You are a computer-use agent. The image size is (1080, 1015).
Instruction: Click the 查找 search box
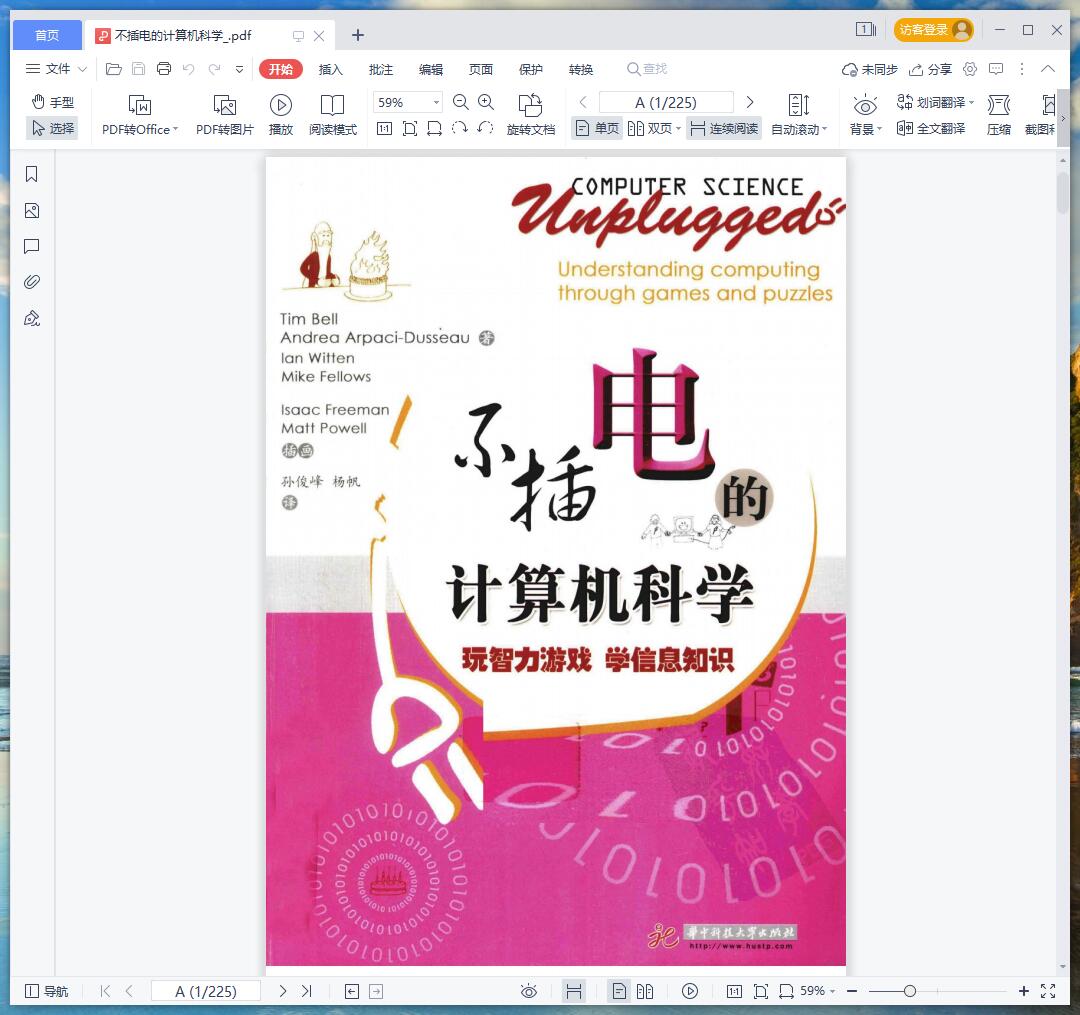coord(647,69)
